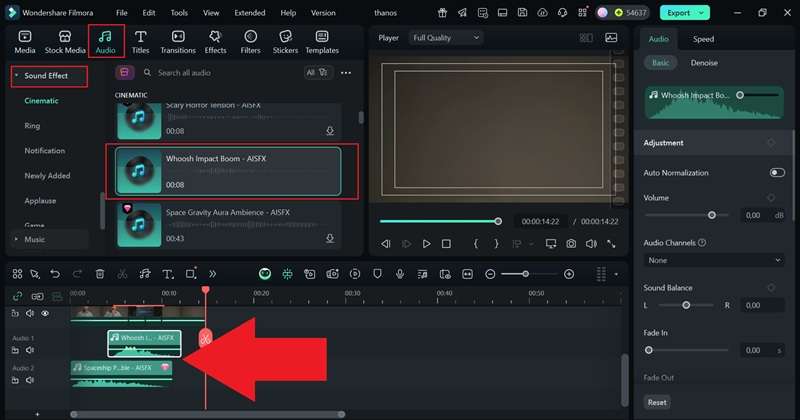Take a snapshot with camera icon
800x420 pixels.
(571, 244)
